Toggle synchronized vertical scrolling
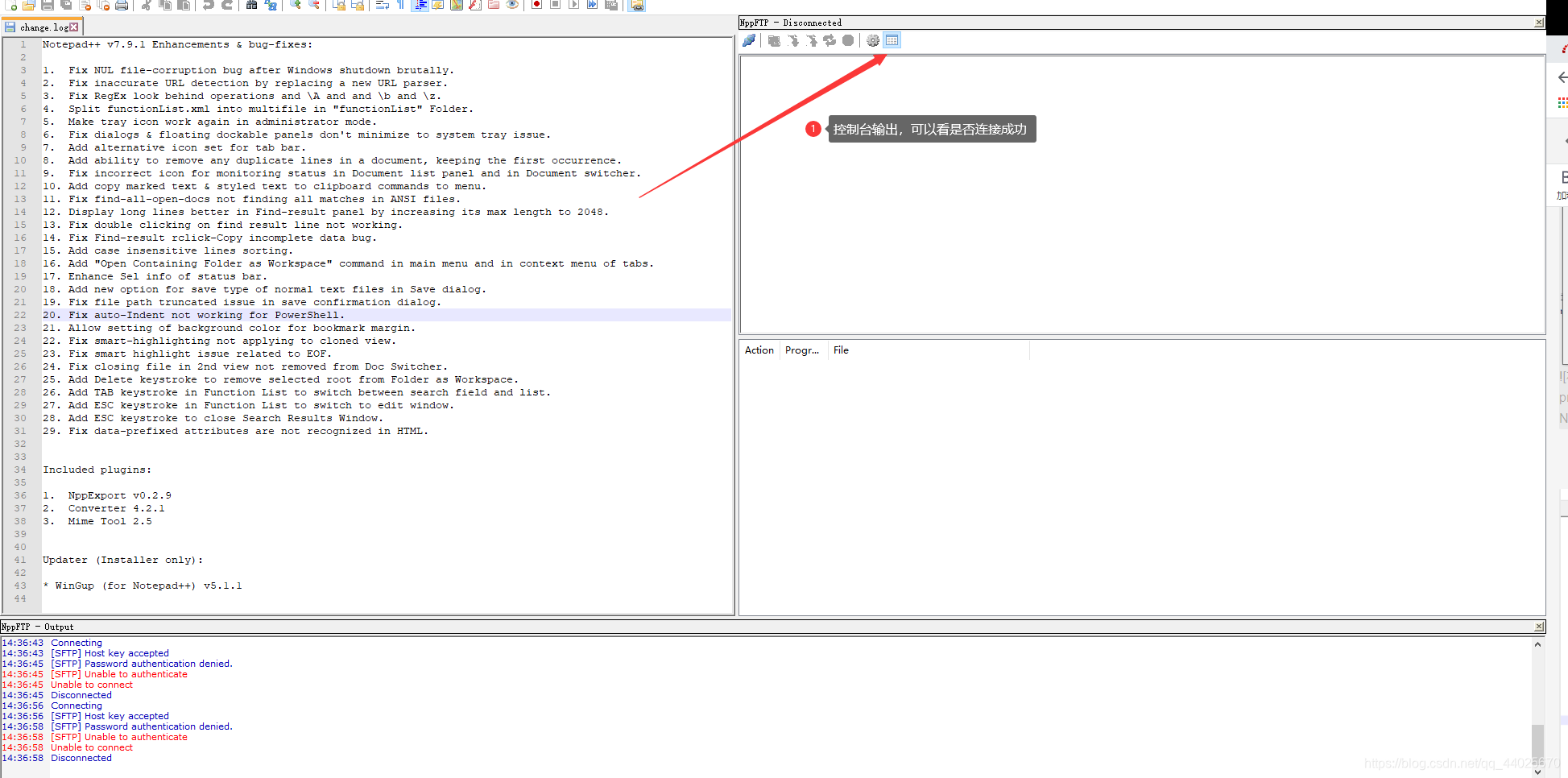 (x=339, y=5)
